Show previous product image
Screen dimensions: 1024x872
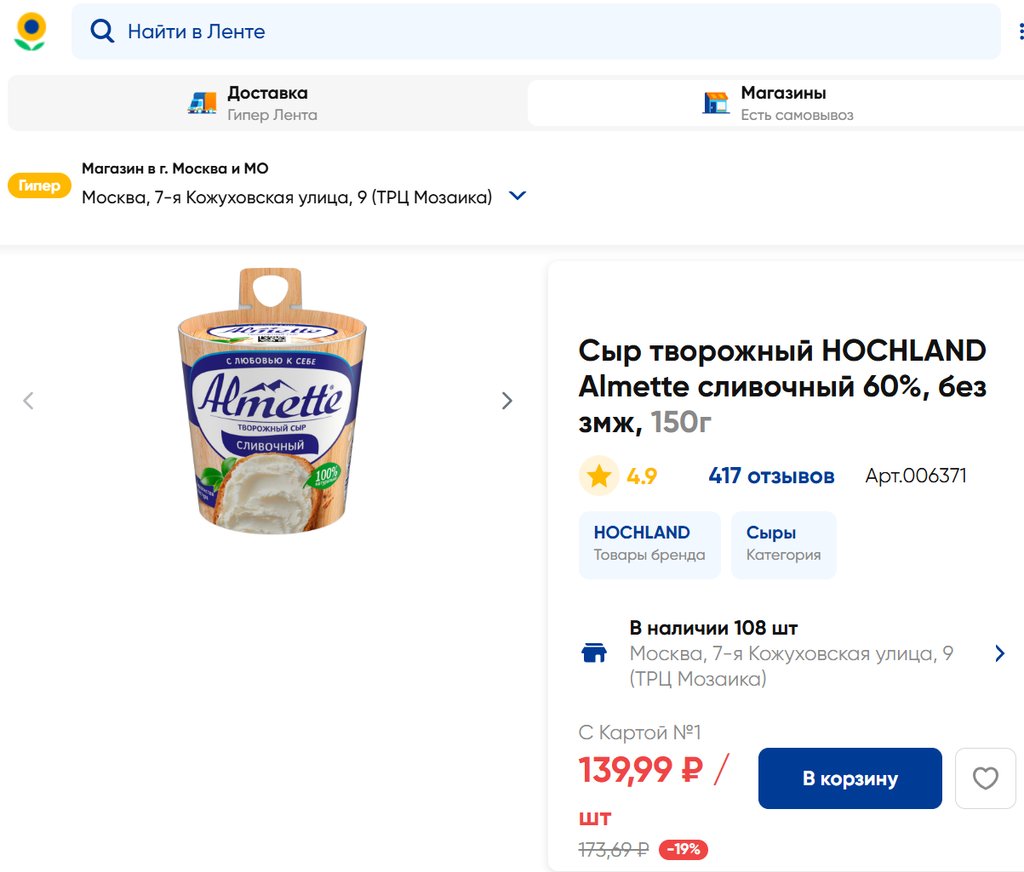click(28, 401)
